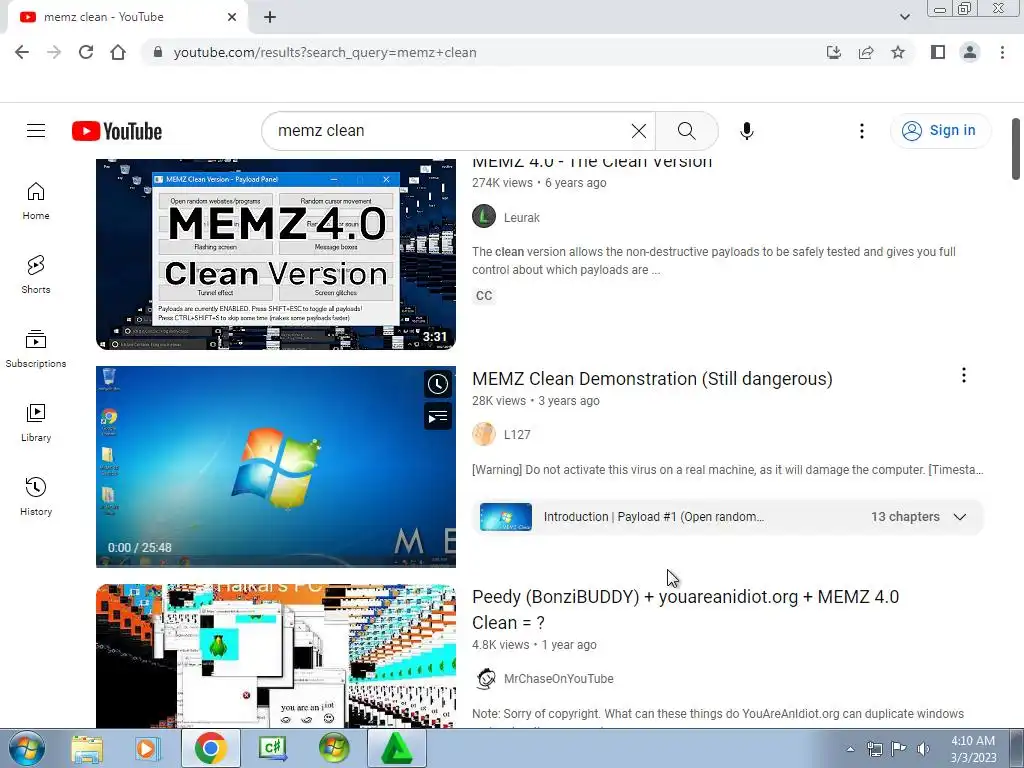
Task: Open History in sidebar
Action: 36,496
